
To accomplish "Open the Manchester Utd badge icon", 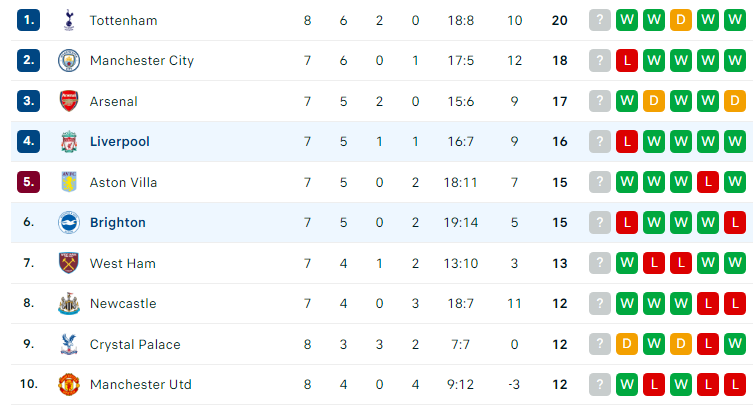I will (69, 385).
